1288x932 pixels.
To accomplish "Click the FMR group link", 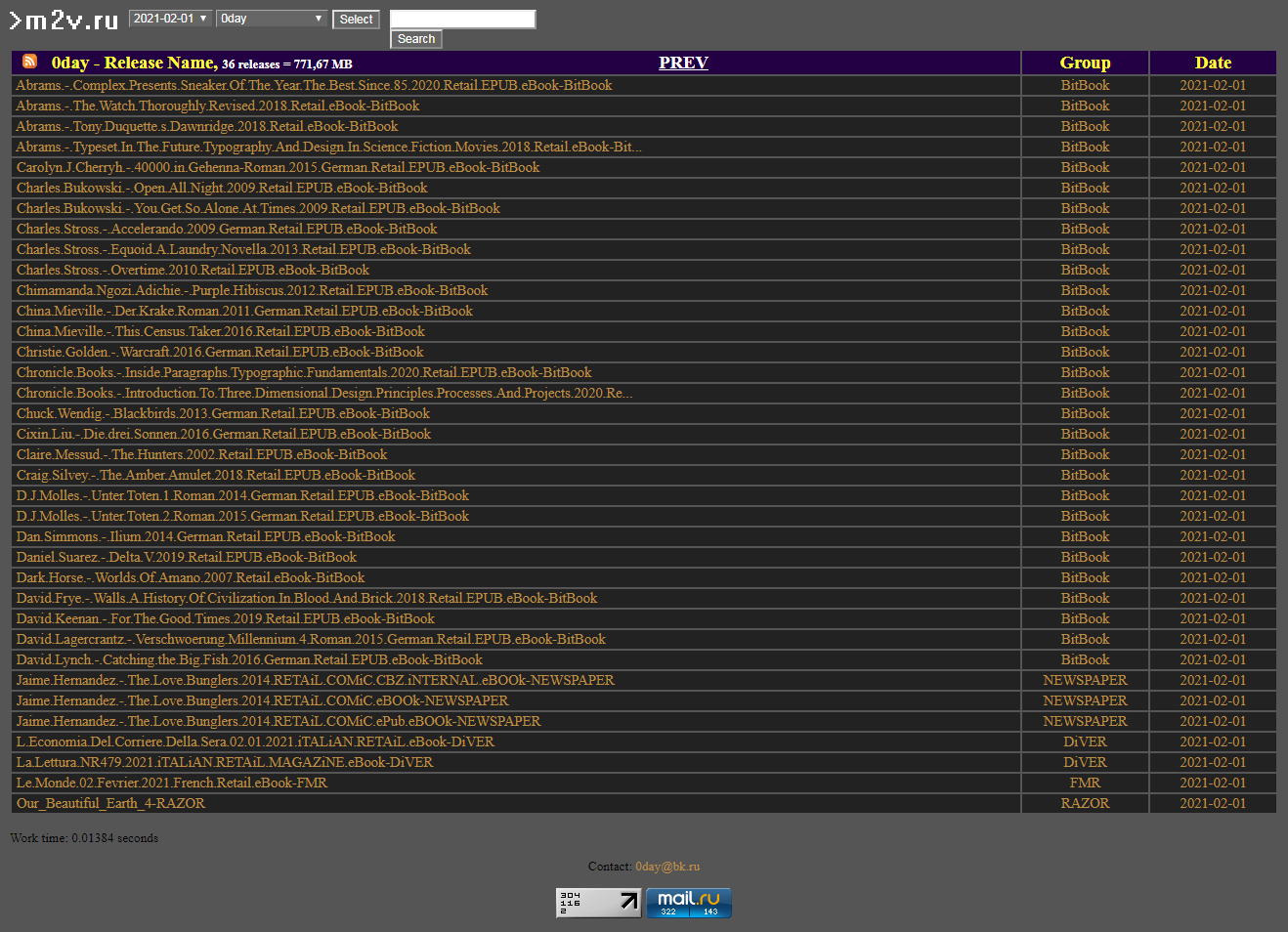I will [1086, 783].
